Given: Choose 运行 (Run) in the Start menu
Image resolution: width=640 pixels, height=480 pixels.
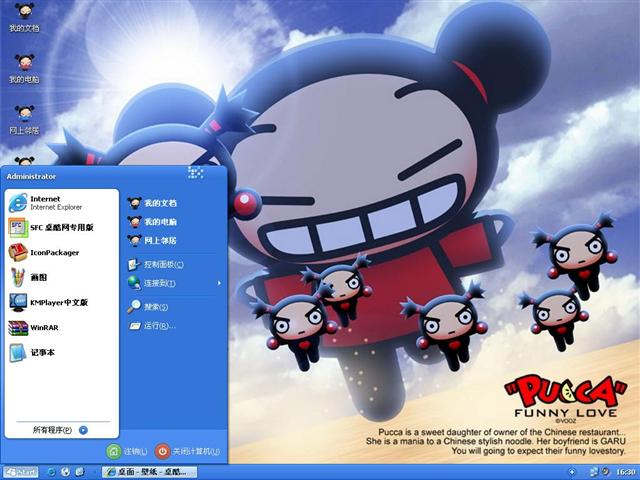Looking at the screenshot, I should (157, 325).
